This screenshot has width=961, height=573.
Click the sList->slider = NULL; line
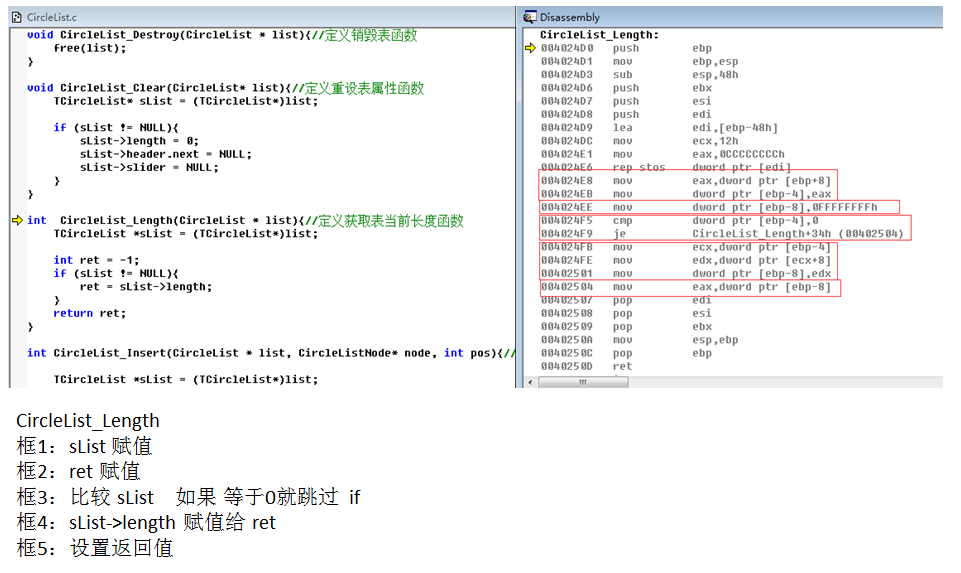coord(149,167)
